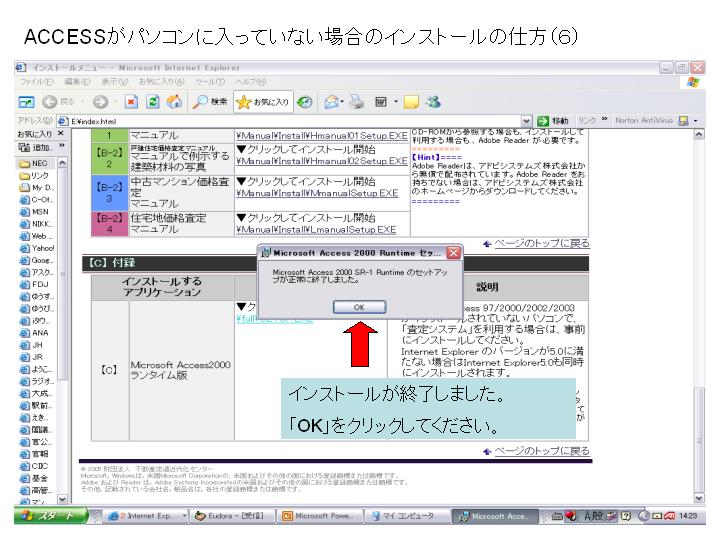
Task: Expand the Favorites panel toolbar chevron
Action: tap(62, 146)
